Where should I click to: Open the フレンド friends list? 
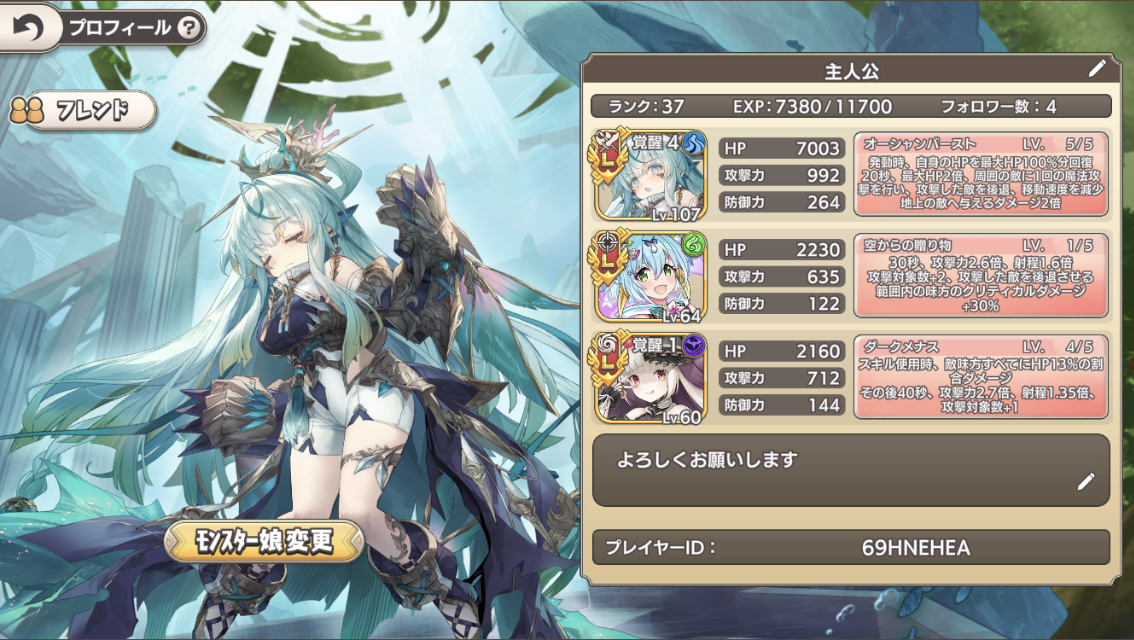[x=82, y=111]
